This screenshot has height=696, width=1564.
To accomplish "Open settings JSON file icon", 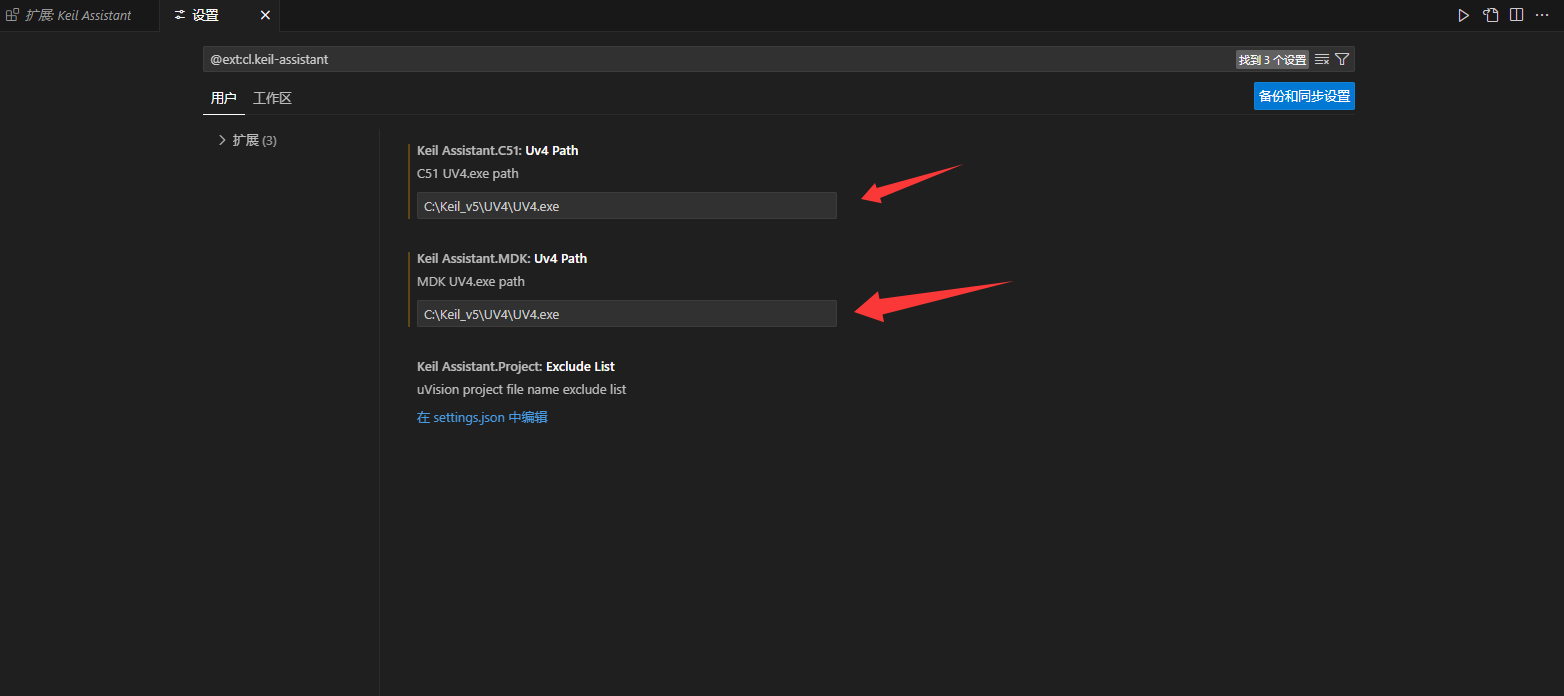I will pyautogui.click(x=1490, y=15).
